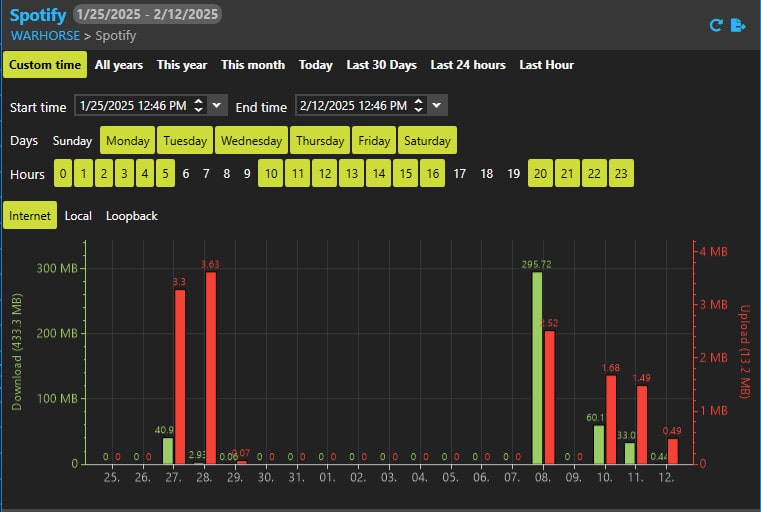Enable hour 7 filter
The height and width of the screenshot is (512, 761).
click(206, 173)
